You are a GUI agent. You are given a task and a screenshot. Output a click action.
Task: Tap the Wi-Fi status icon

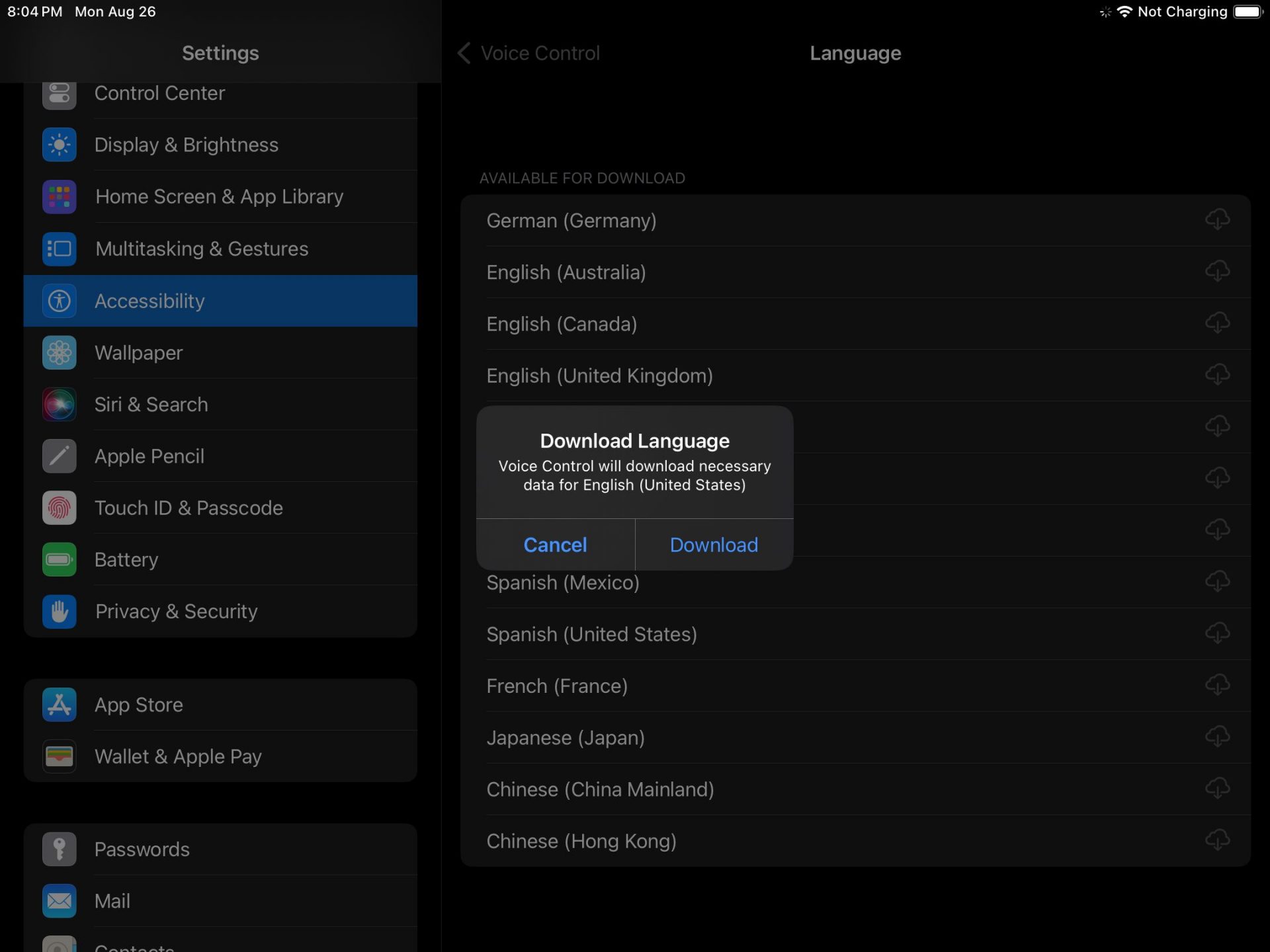[x=1124, y=12]
